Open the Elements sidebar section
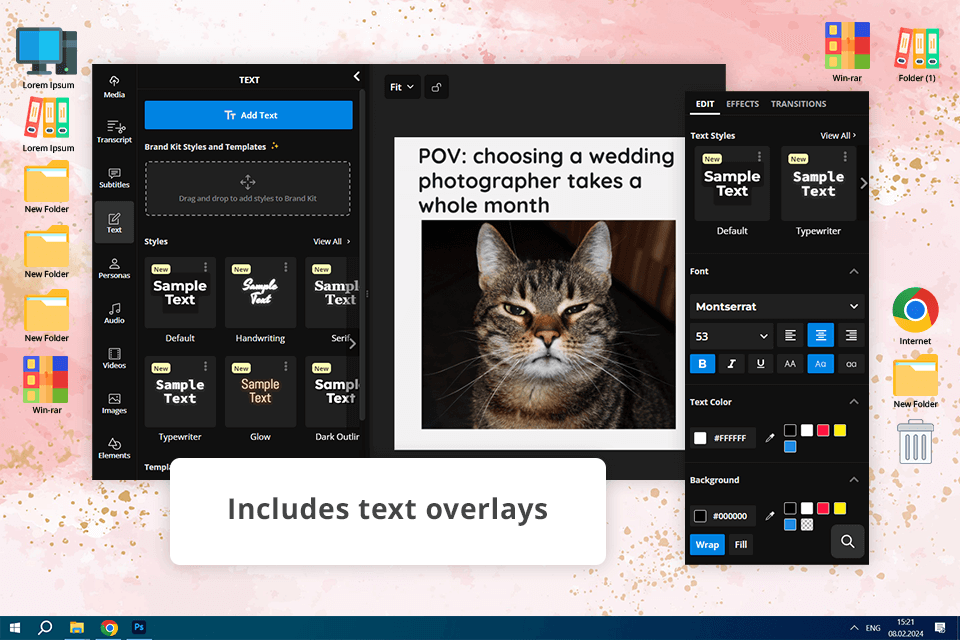 pos(114,448)
